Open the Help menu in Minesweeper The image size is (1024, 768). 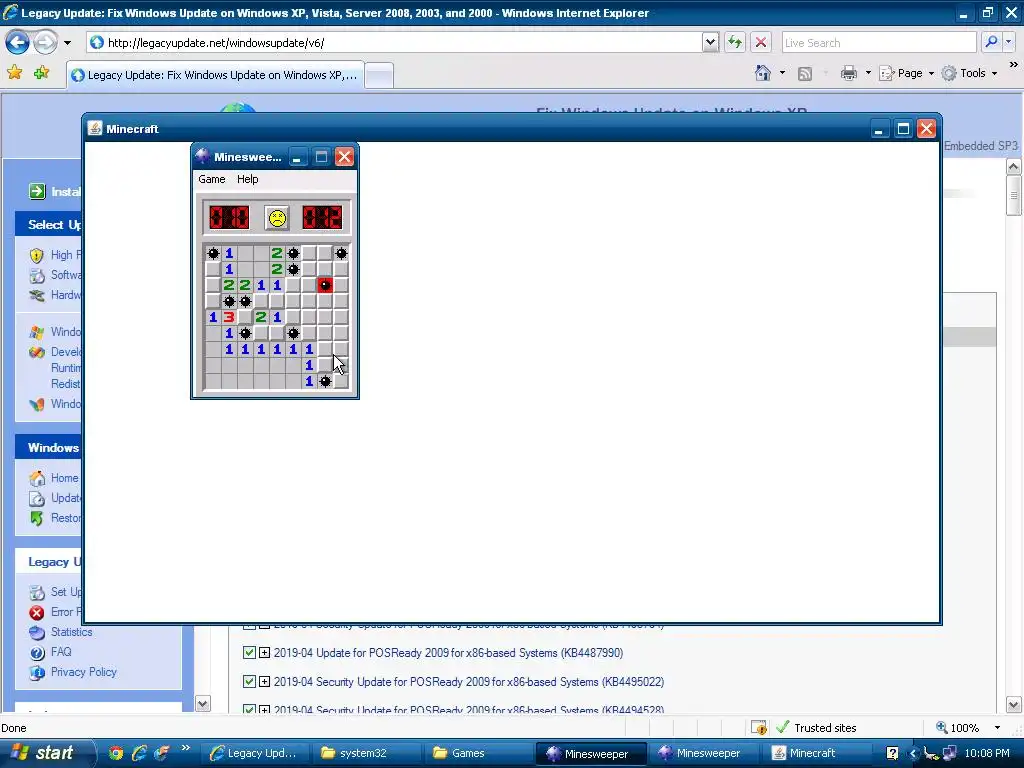coord(248,179)
